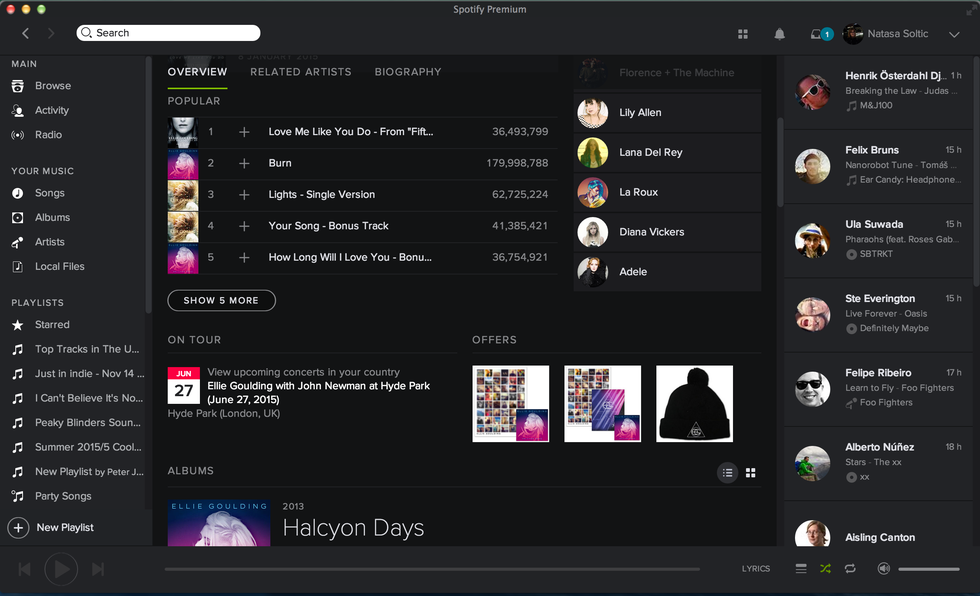This screenshot has width=980, height=596.
Task: Click the Lyrics button
Action: 755,569
